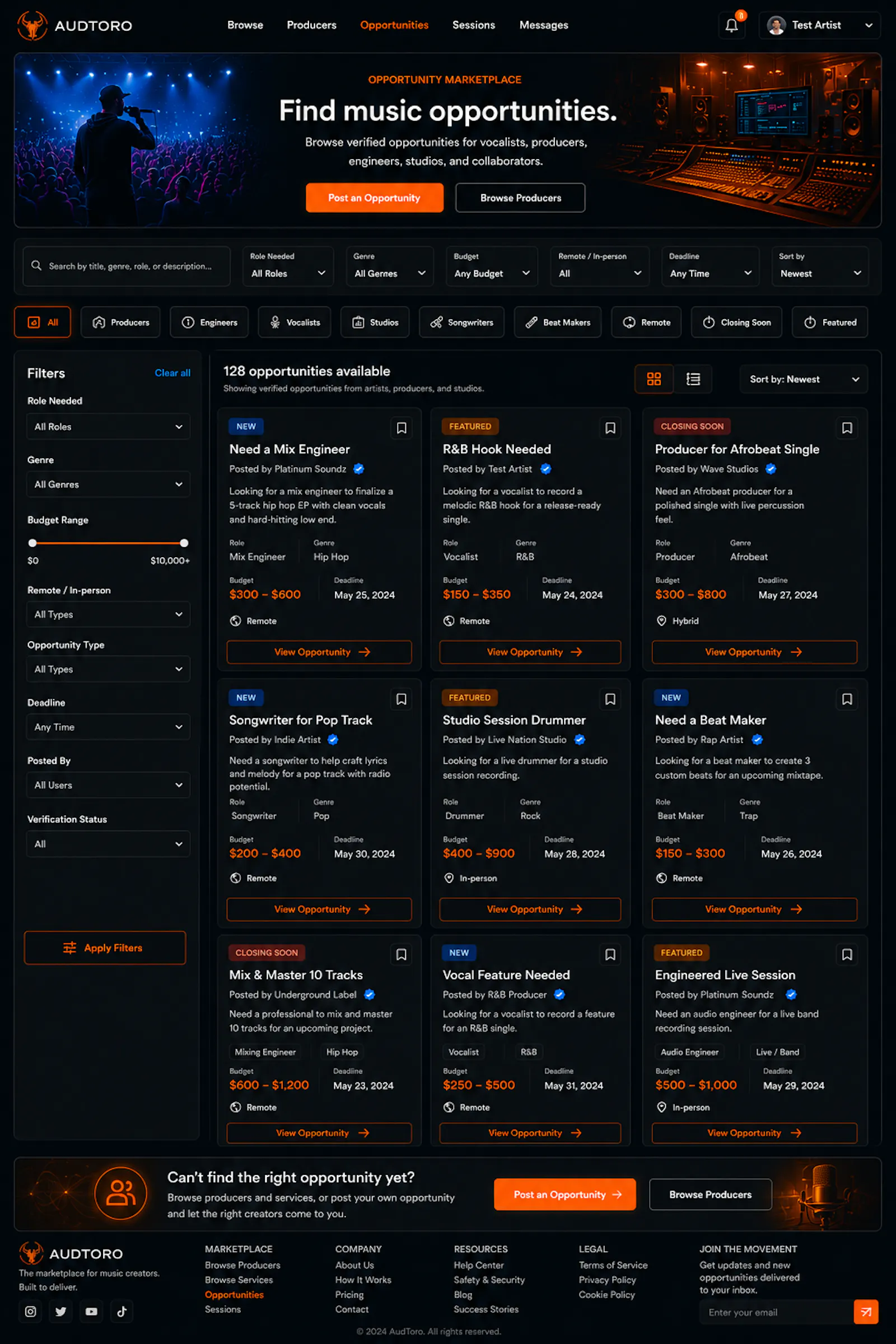Open top Deadline Any Time dropdown

click(710, 267)
